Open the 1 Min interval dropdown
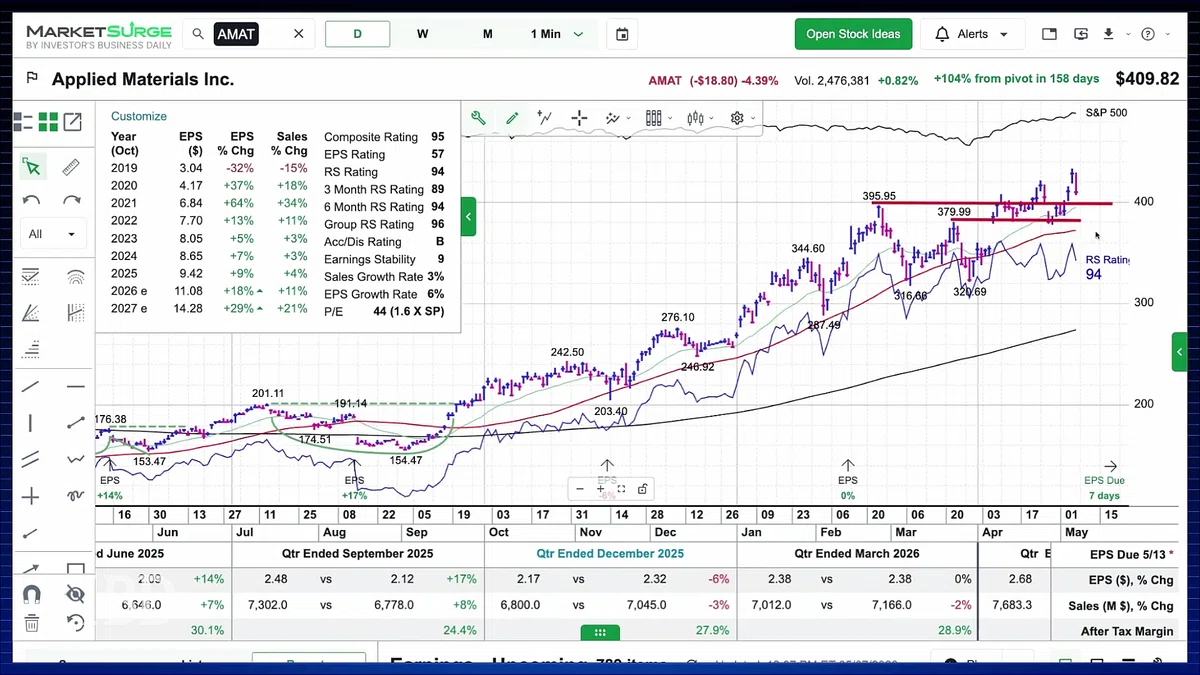Viewport: 1200px width, 675px height. pos(558,34)
